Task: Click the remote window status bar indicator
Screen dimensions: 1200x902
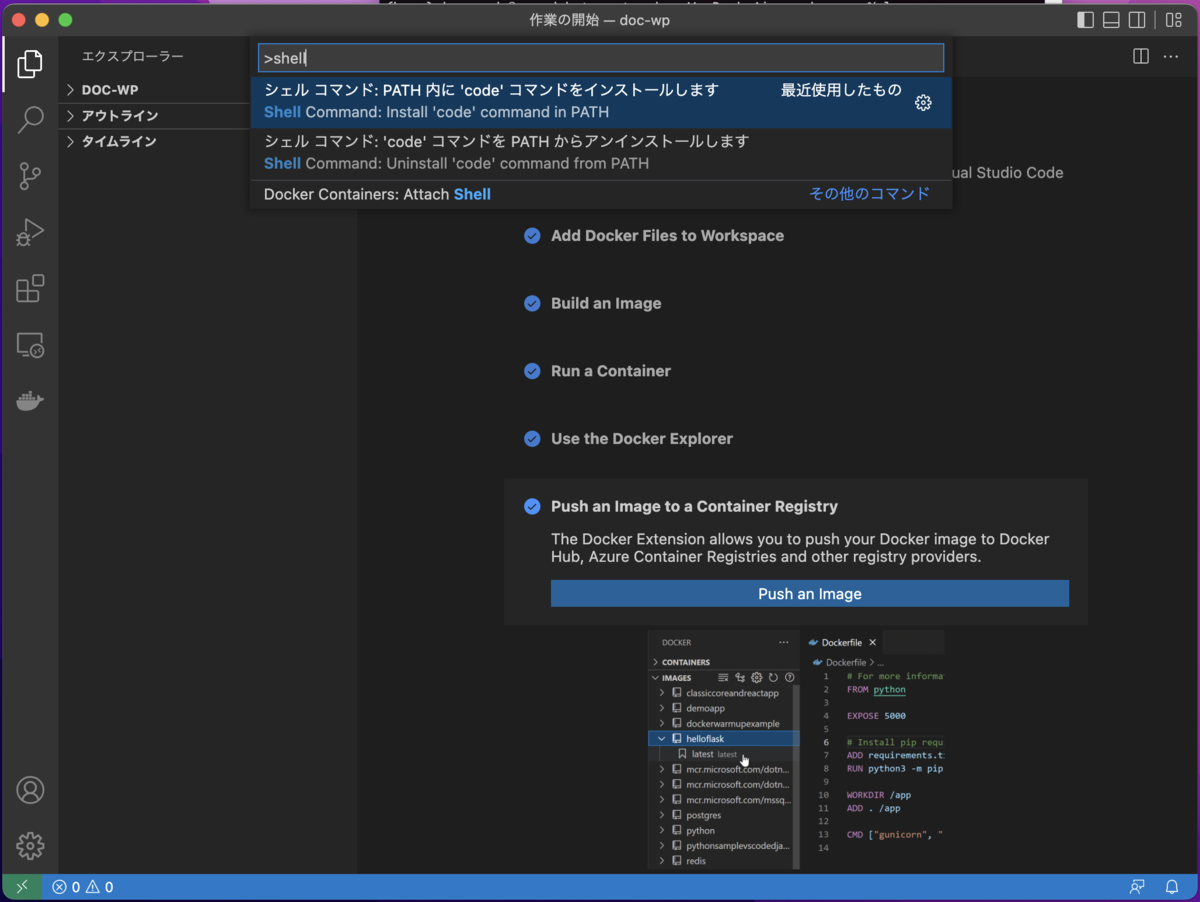Action: [x=21, y=887]
